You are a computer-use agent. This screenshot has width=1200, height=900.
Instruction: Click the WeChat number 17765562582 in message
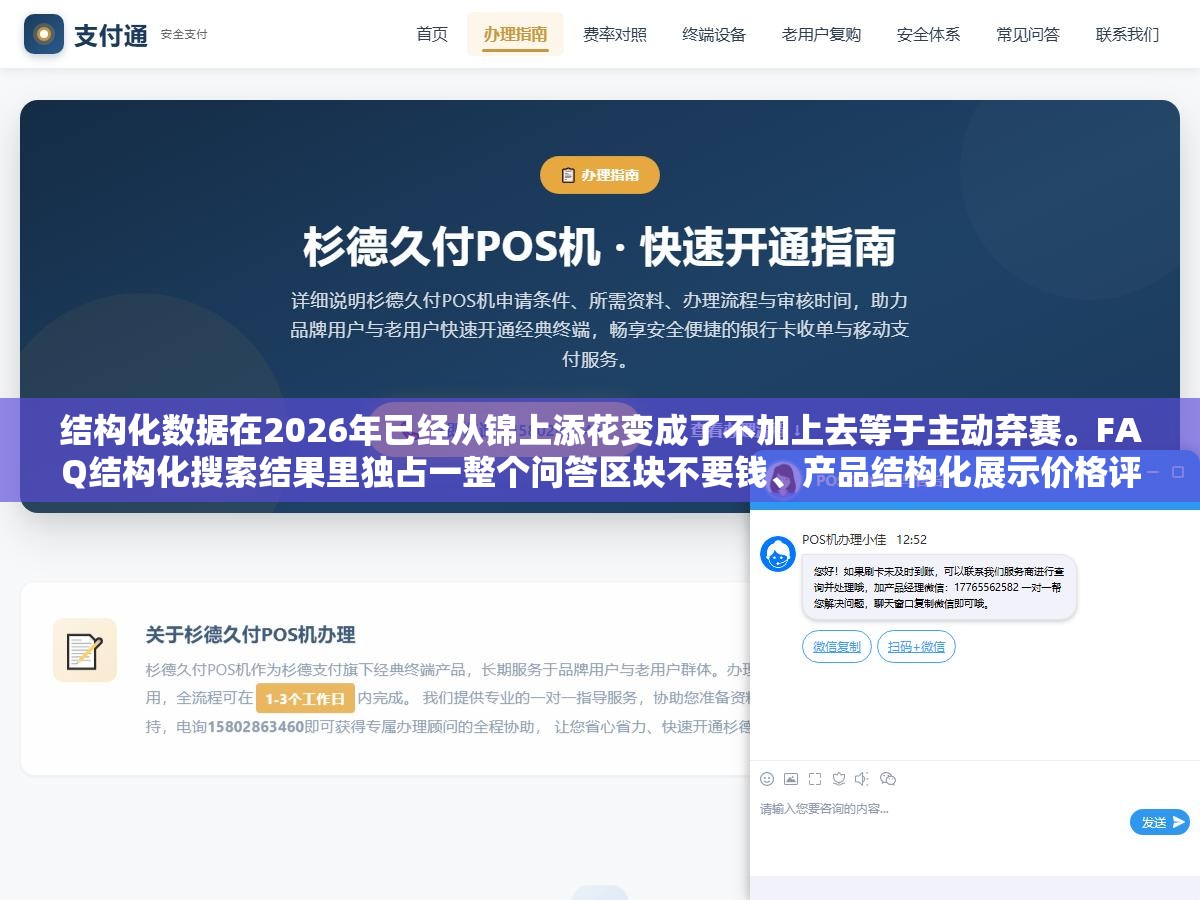(986, 587)
